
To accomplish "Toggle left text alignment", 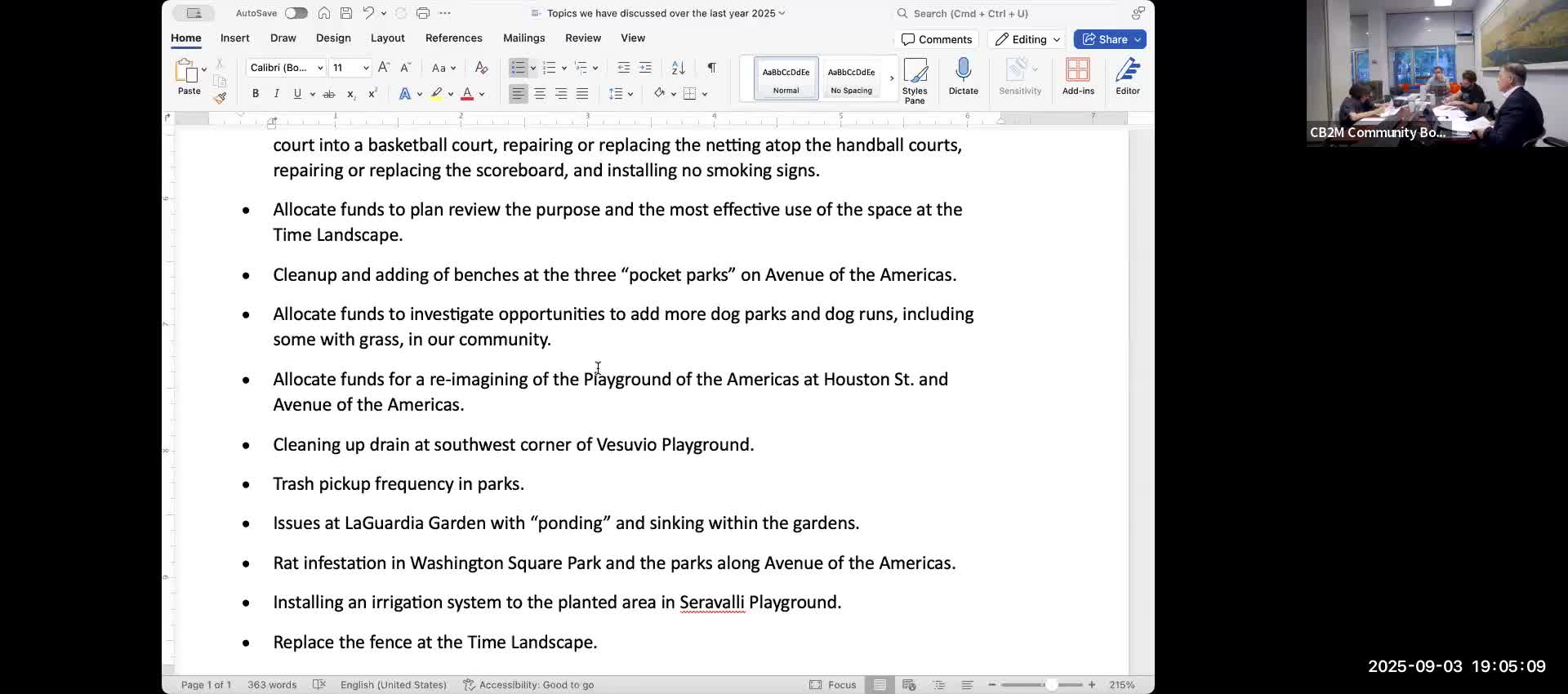I will tap(518, 94).
